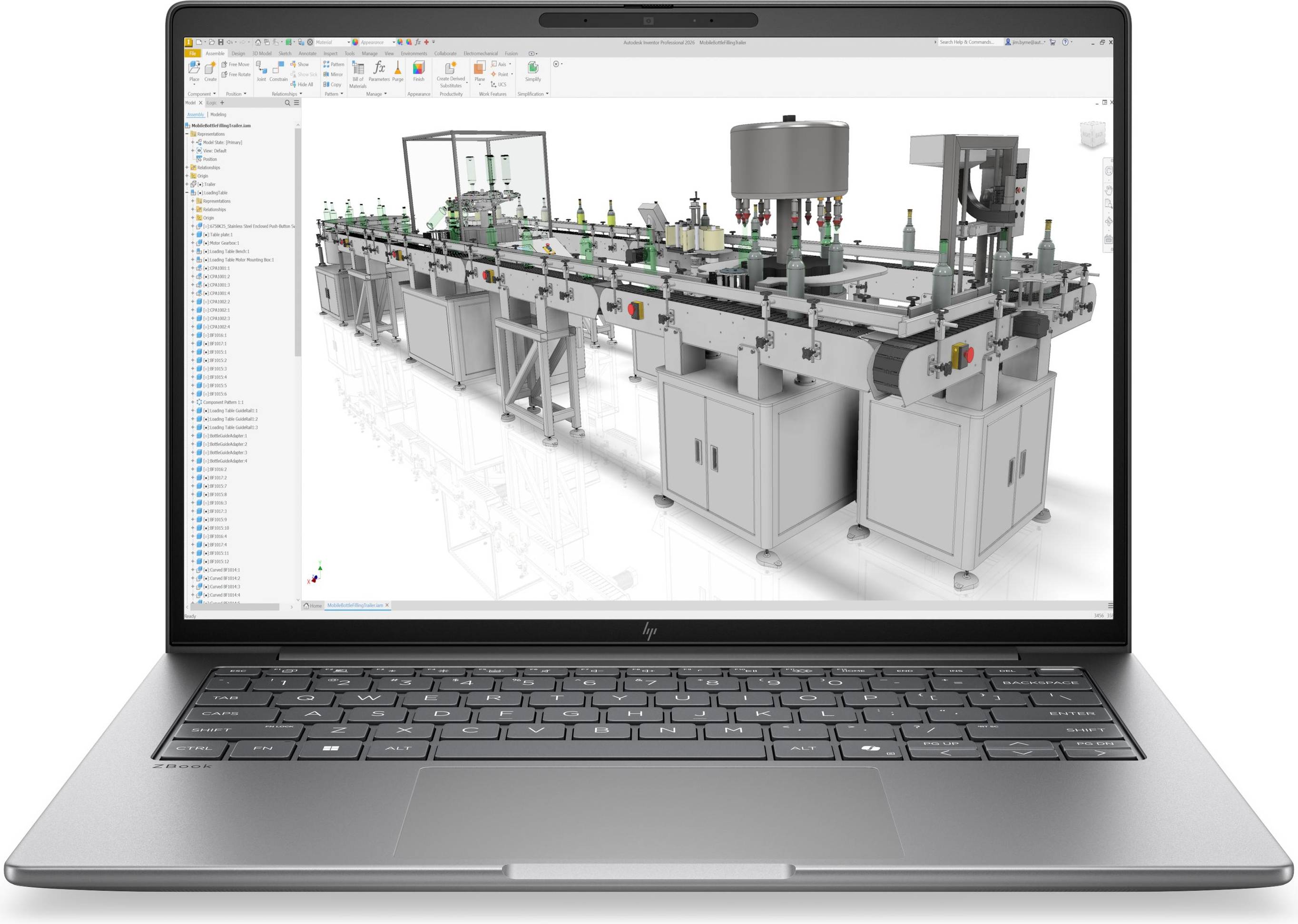Viewport: 1298px width, 924px height.
Task: Click the shopping cart icon
Action: click(x=1052, y=42)
